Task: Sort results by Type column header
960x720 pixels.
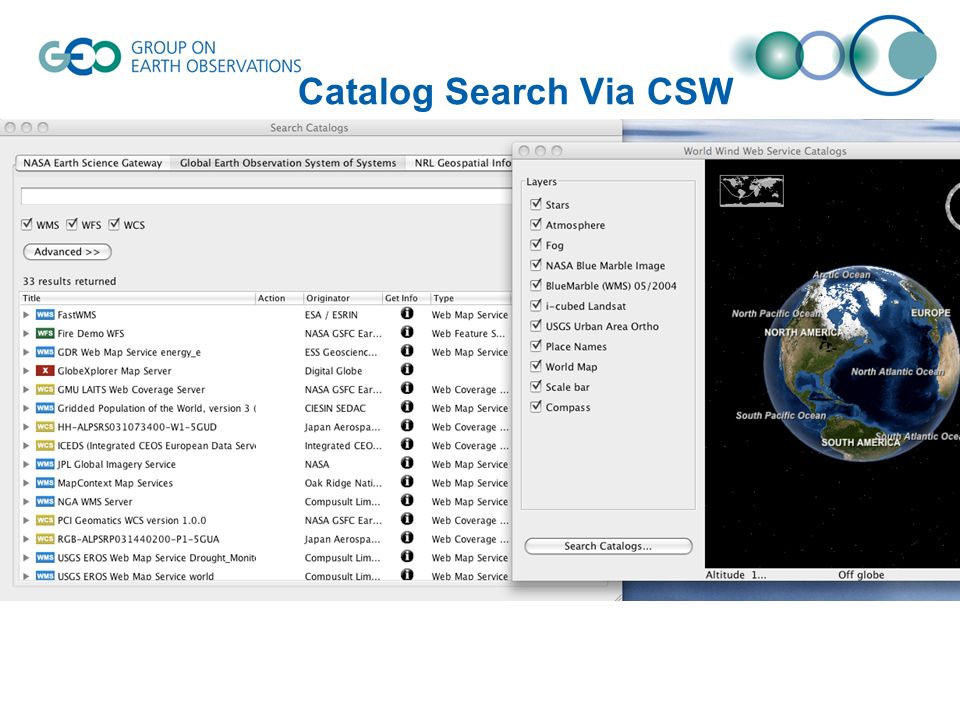Action: pos(470,298)
